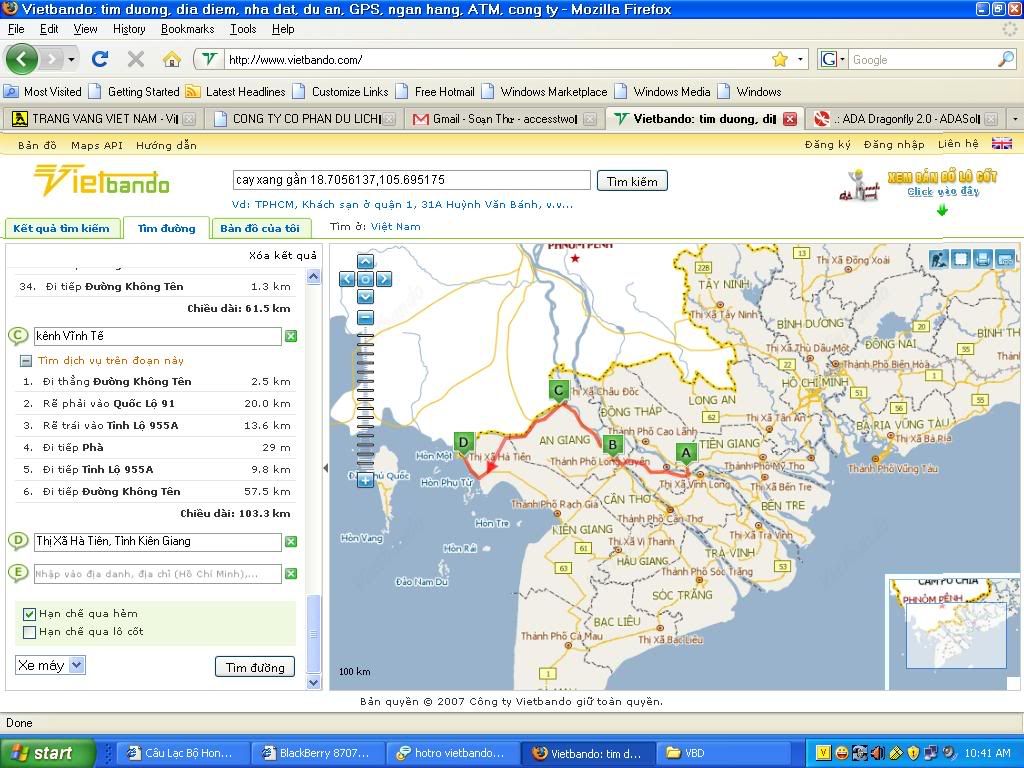The image size is (1024, 768).
Task: Open the hotro vietbando taskbar window
Action: 451,753
